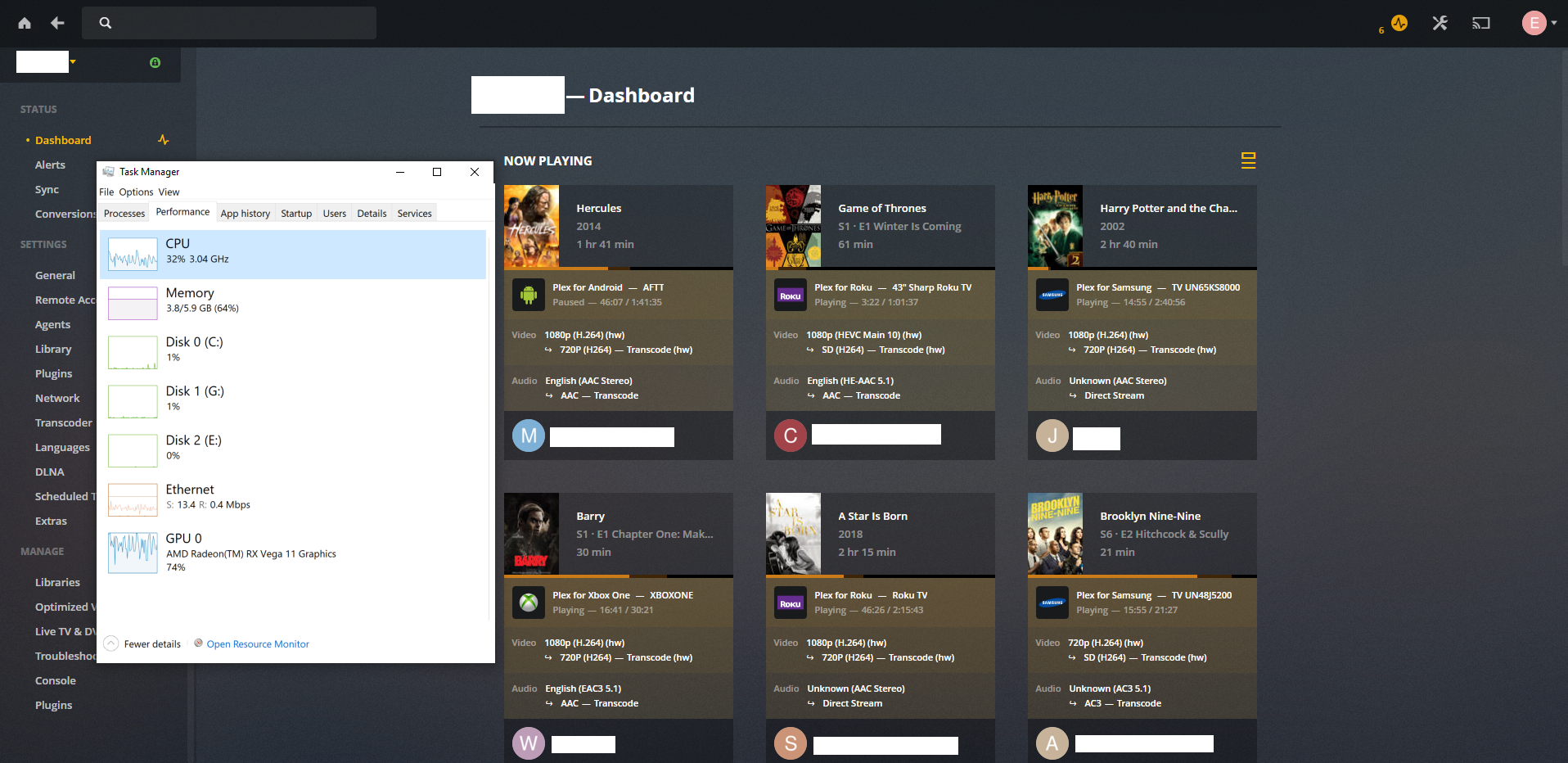The width and height of the screenshot is (1568, 763).
Task: Open General settings in sidebar
Action: (x=55, y=275)
